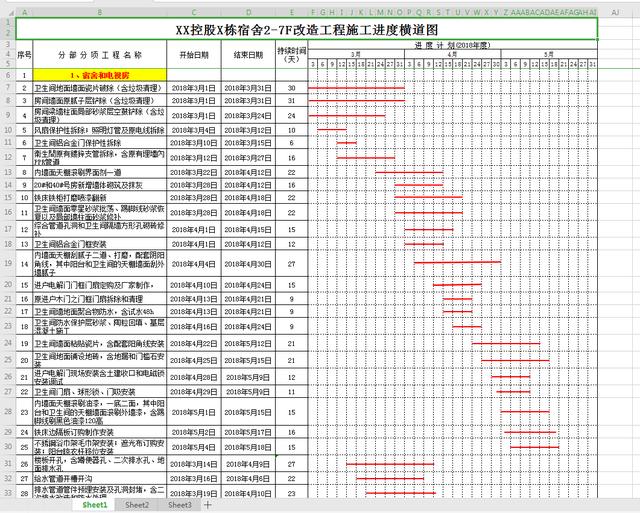Click the red Gantt bar for item 26
The height and width of the screenshot is (513, 640).
click(x=390, y=464)
